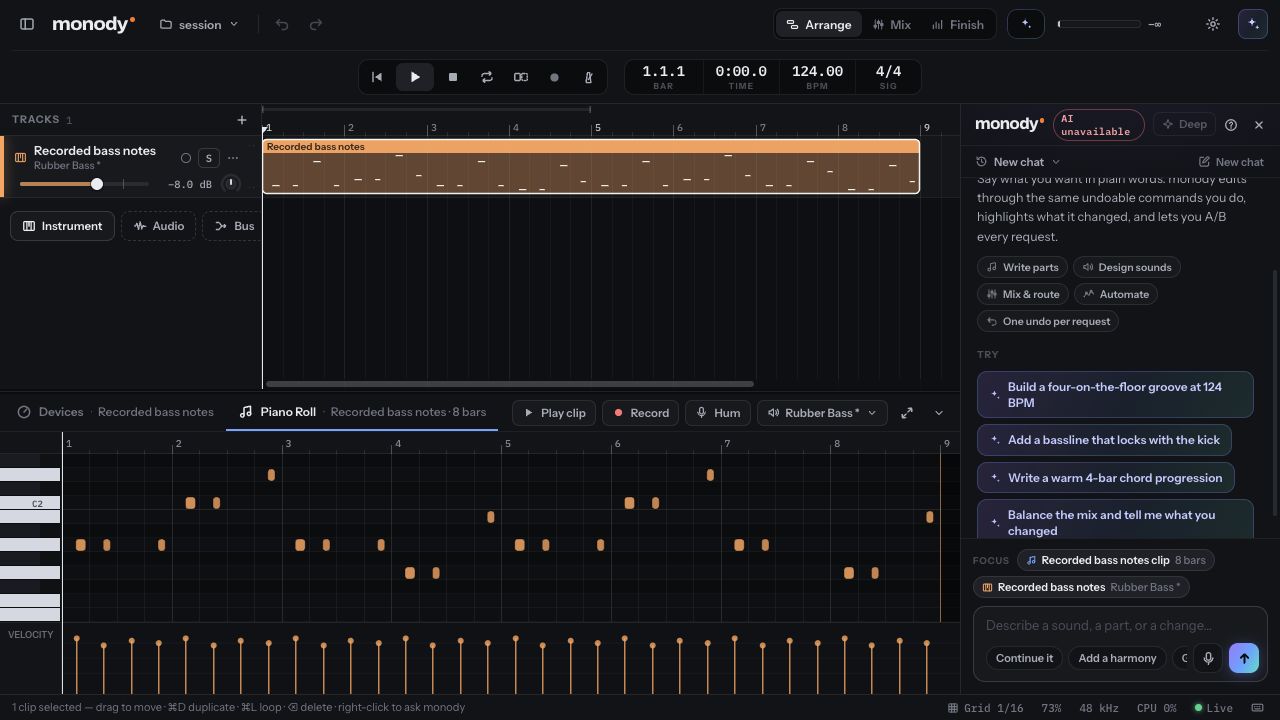Open the track options ellipsis menu

(233, 158)
